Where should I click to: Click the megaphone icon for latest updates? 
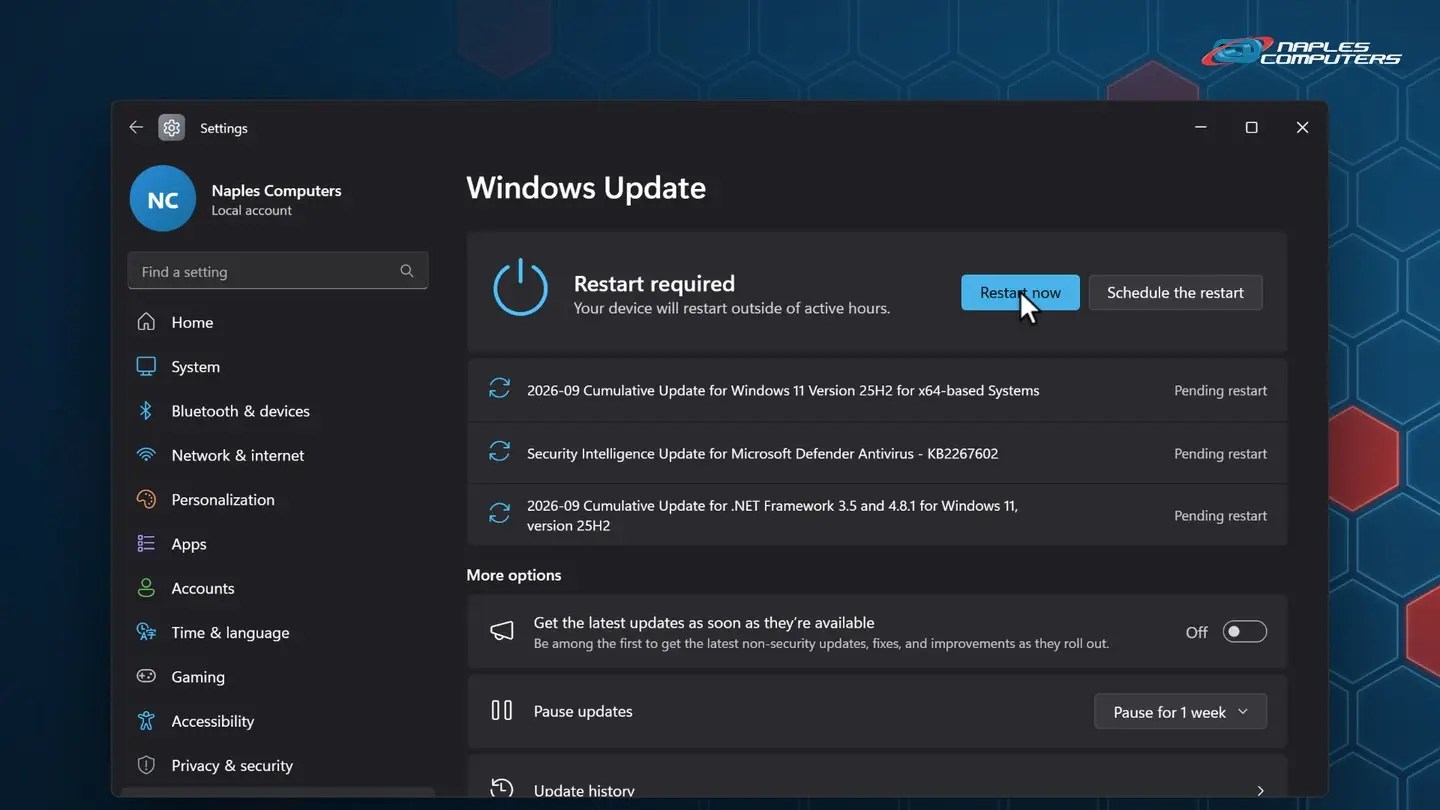tap(502, 632)
